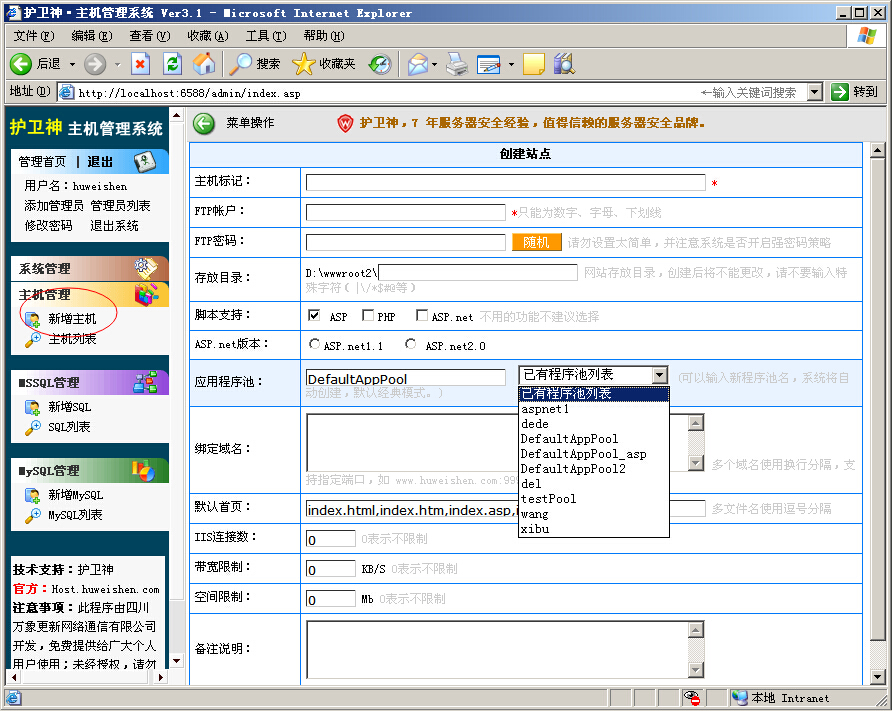Enable the PHP script support checkbox
The height and width of the screenshot is (711, 892).
(x=367, y=316)
